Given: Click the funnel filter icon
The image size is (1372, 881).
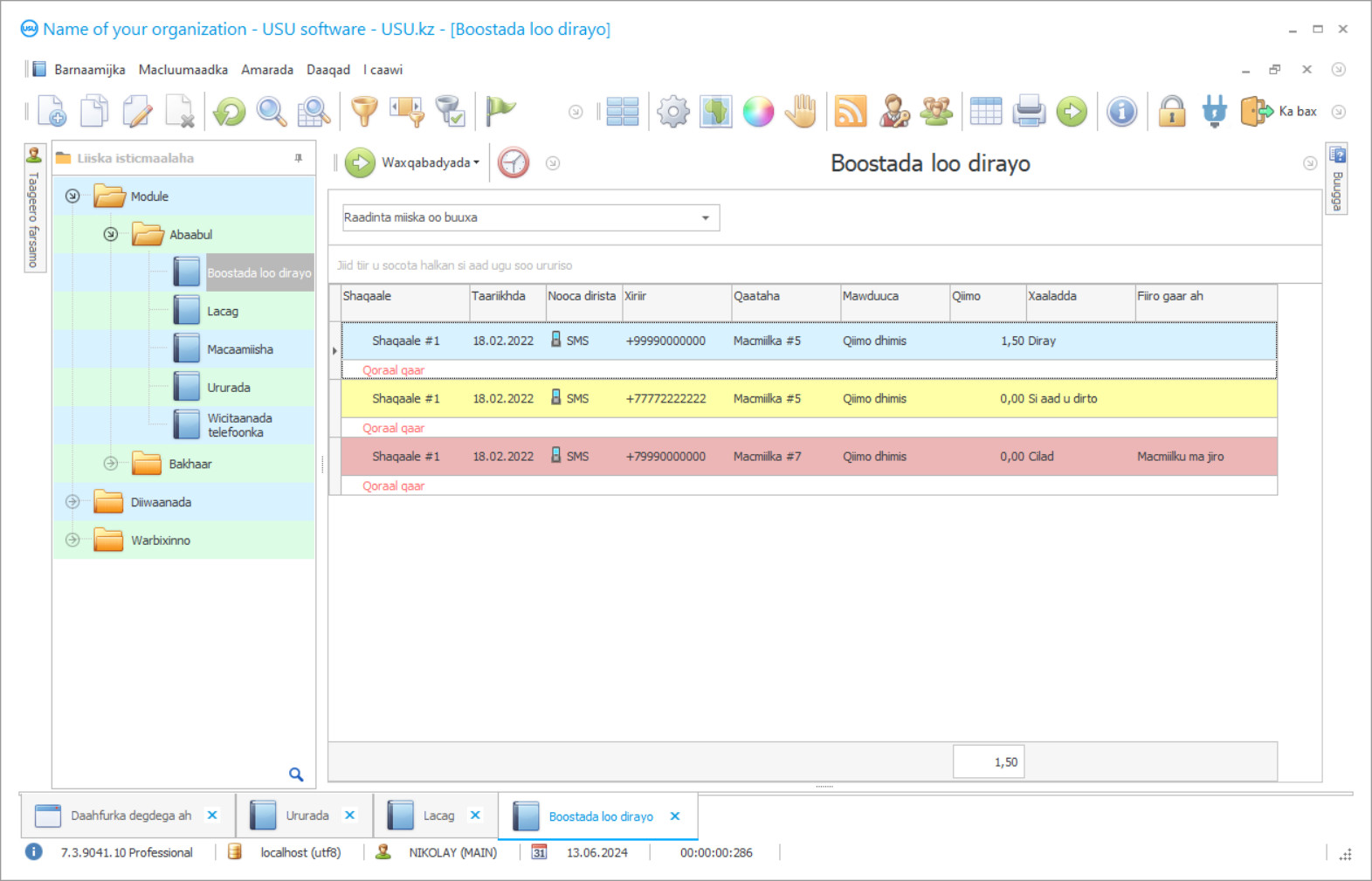Looking at the screenshot, I should pos(364,112).
